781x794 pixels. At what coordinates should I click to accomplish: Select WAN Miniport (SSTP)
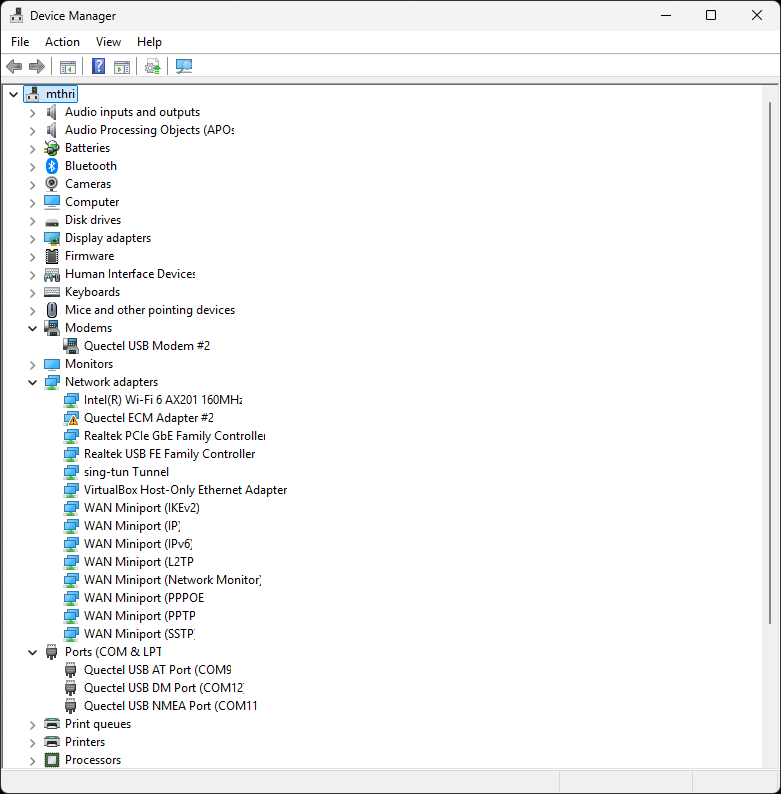click(x=139, y=634)
